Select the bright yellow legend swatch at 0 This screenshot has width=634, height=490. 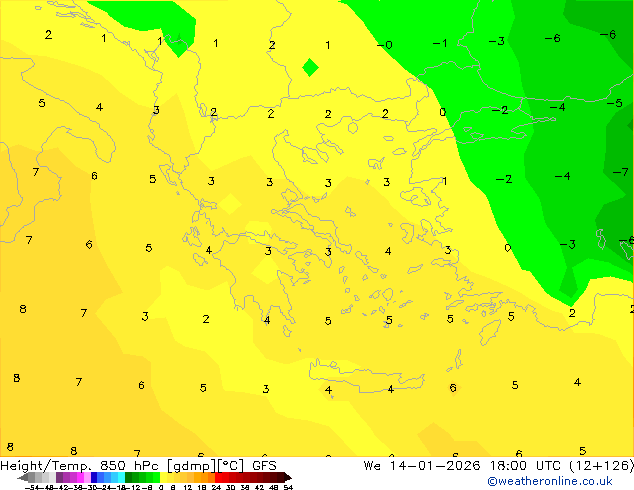pos(163,477)
